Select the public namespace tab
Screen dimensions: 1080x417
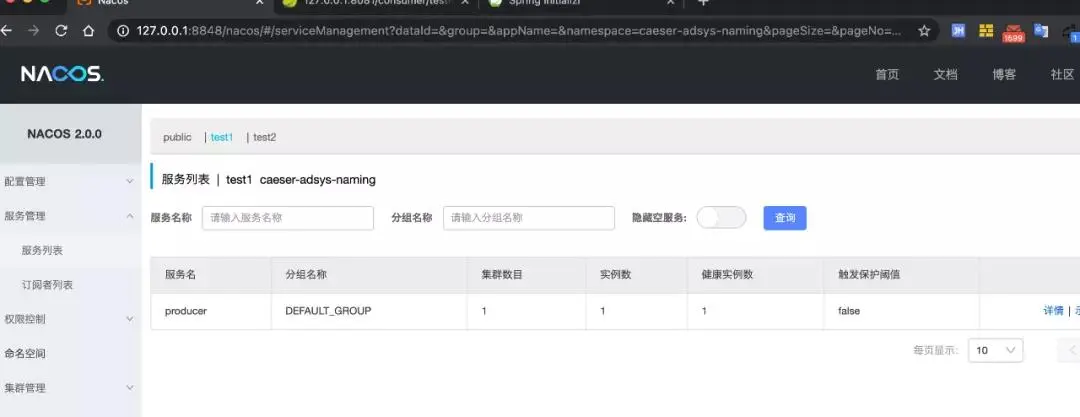pyautogui.click(x=177, y=137)
